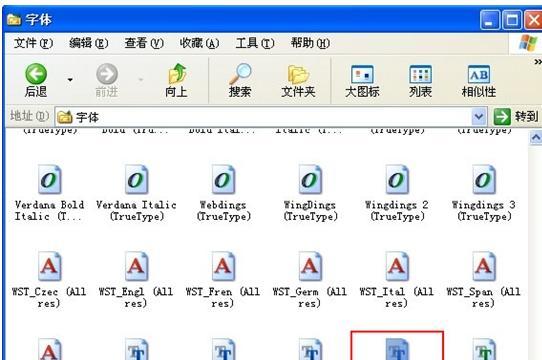This screenshot has height=360, width=542.
Task: Open the Back button history dropdown arrow
Action: tap(70, 80)
